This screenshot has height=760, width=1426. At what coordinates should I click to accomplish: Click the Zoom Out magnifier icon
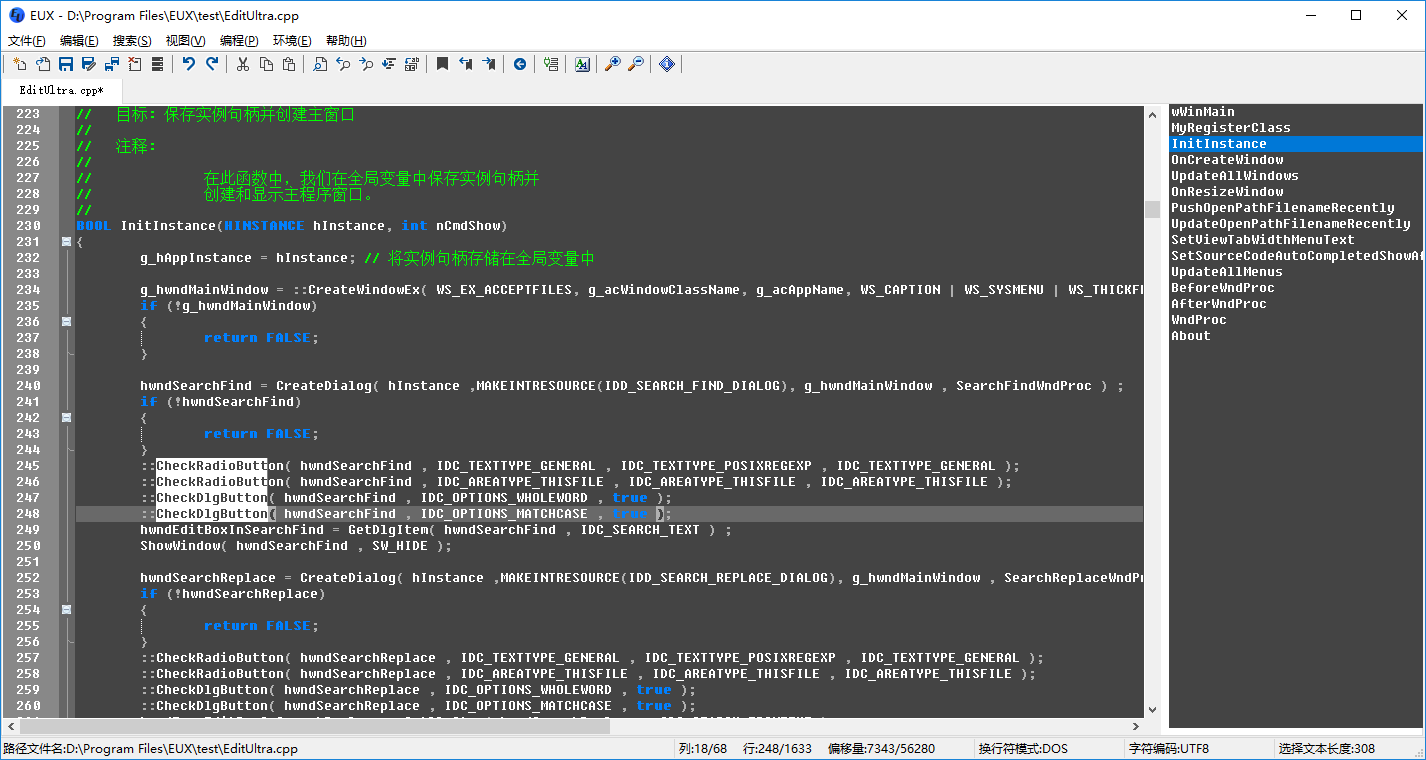[636, 64]
